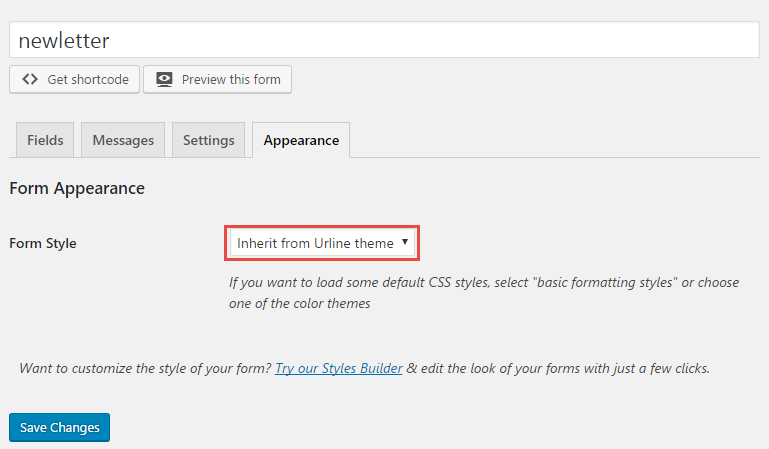
Task: Go to the Settings tab
Action: pos(208,140)
